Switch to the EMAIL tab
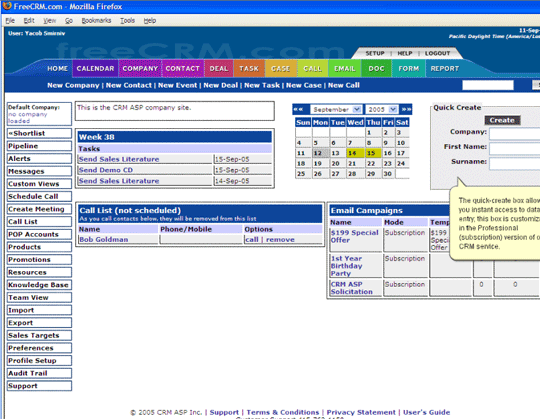The image size is (540, 419). tap(344, 69)
